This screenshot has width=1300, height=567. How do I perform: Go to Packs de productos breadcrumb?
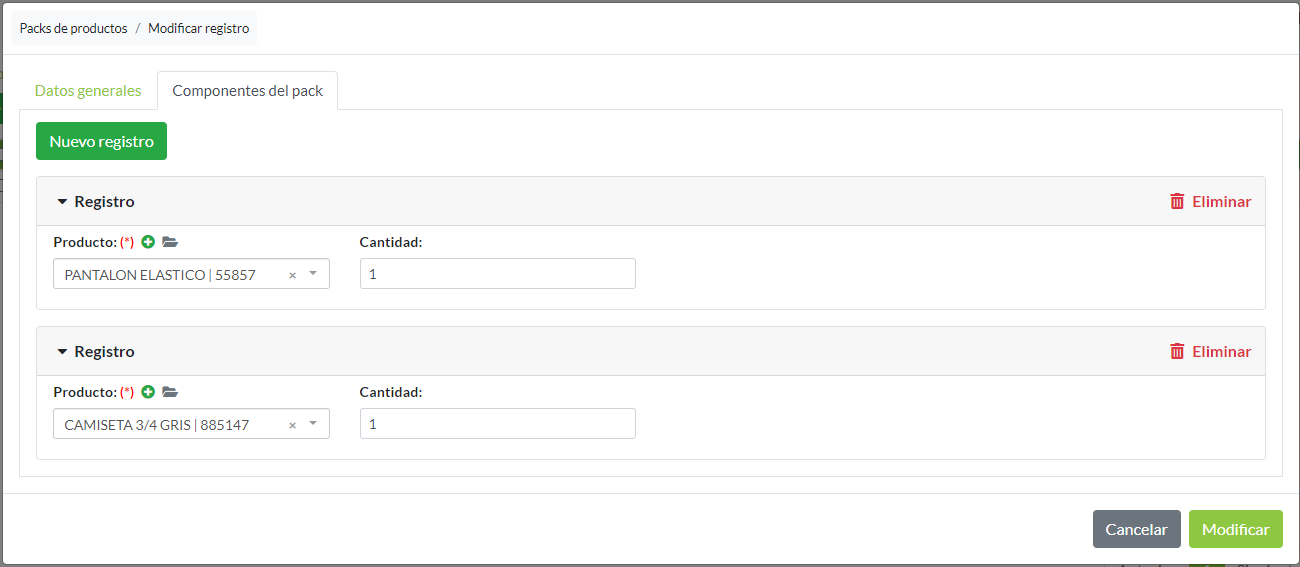click(73, 29)
